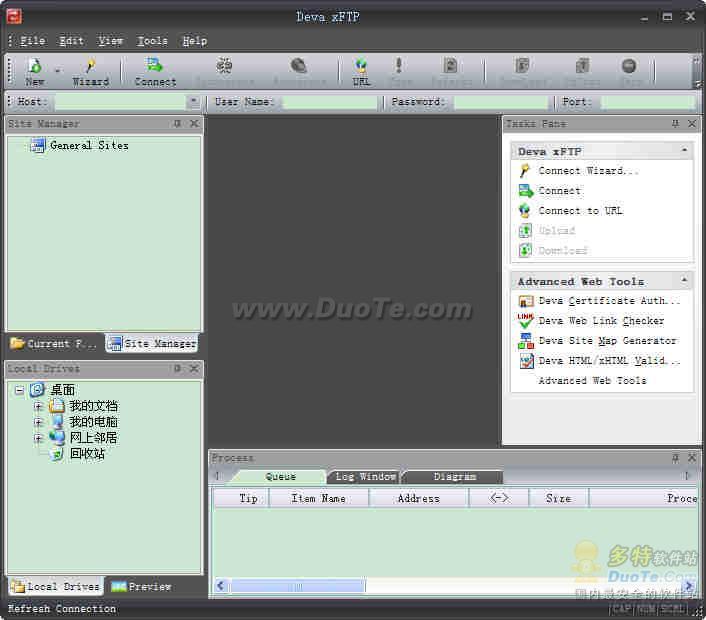Image resolution: width=706 pixels, height=620 pixels.
Task: Click the Size column header
Action: [558, 498]
